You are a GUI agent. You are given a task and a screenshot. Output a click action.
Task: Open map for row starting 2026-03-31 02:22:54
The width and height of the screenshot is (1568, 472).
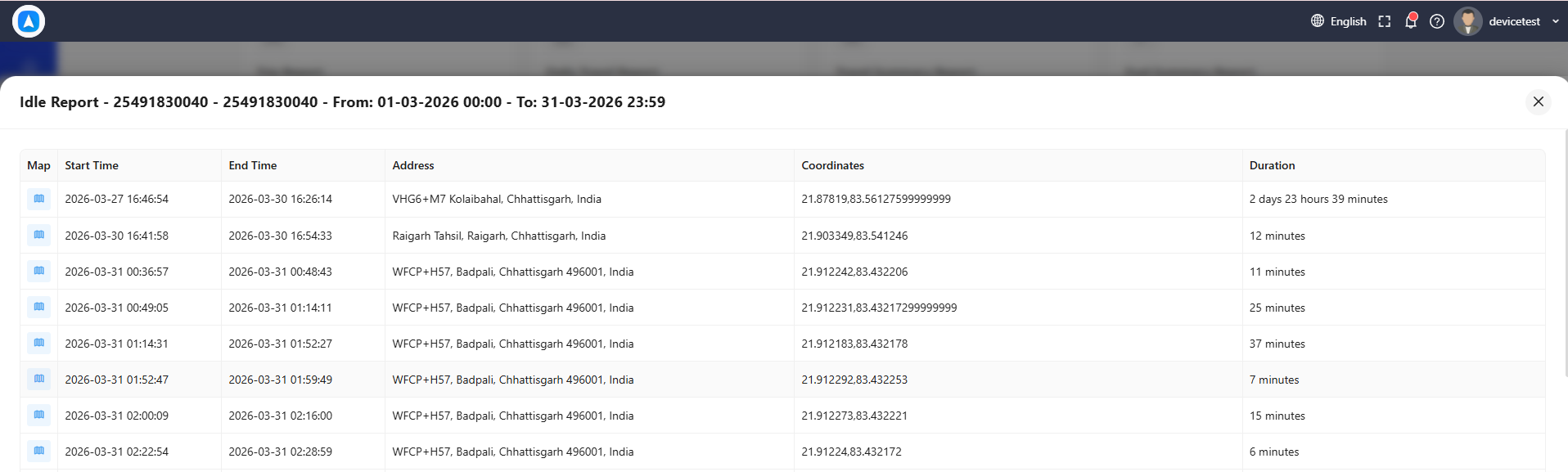pyautogui.click(x=38, y=451)
